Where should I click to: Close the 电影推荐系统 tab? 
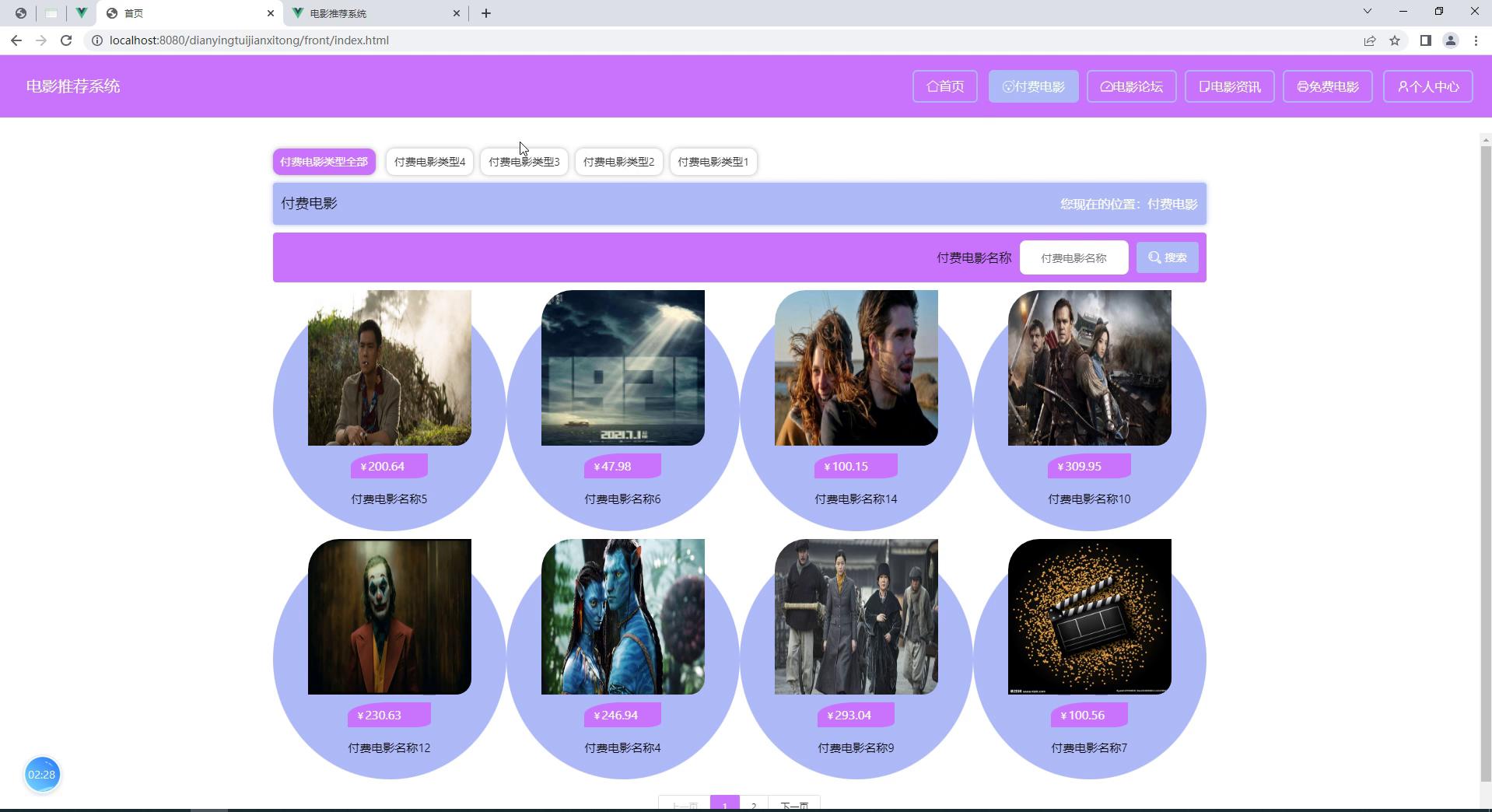point(457,13)
